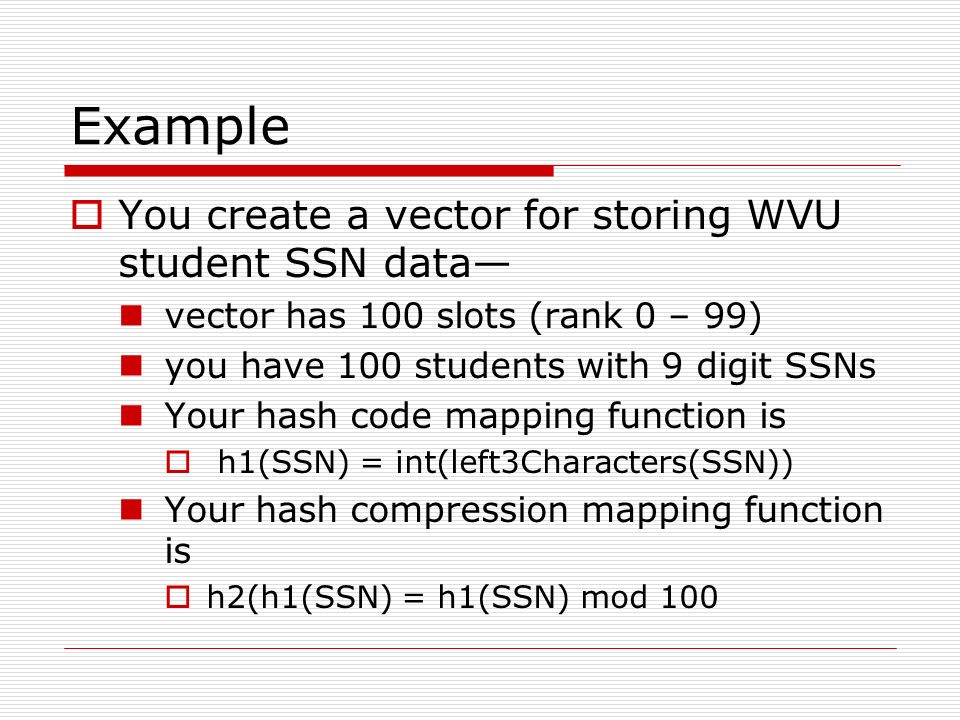
Task: Click the thin red line at the slide bottom
Action: tap(480, 648)
